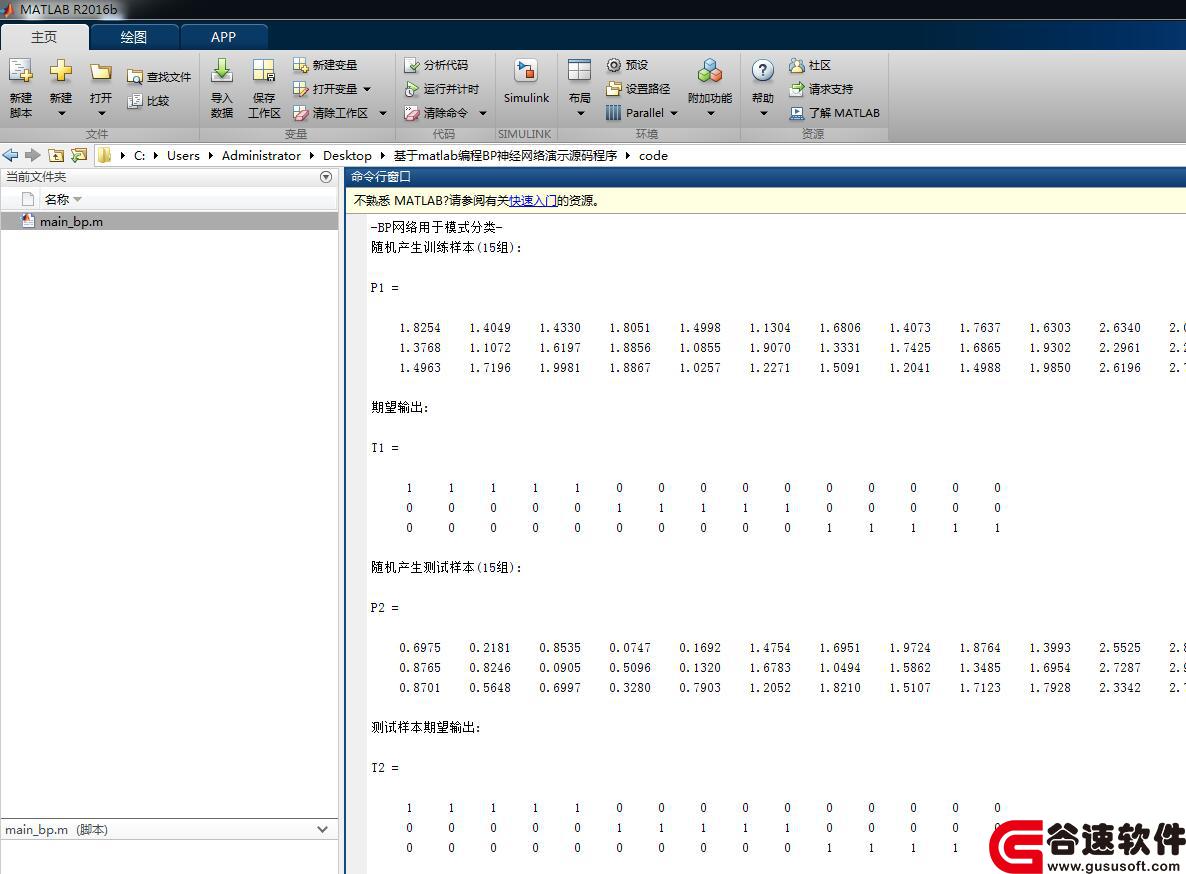Switch to Plots (绘图) tab
The width and height of the screenshot is (1186, 874).
point(134,37)
